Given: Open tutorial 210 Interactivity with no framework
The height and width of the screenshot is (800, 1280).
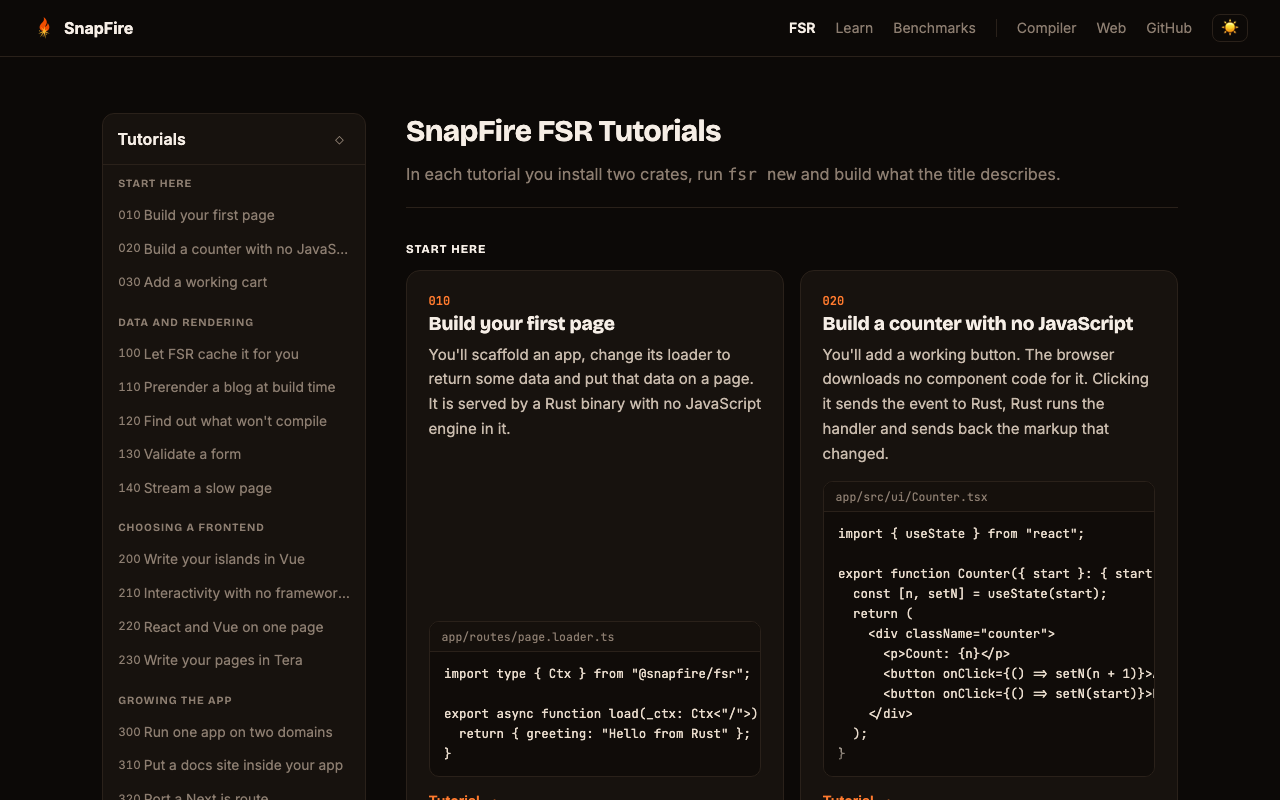Looking at the screenshot, I should click(x=234, y=593).
